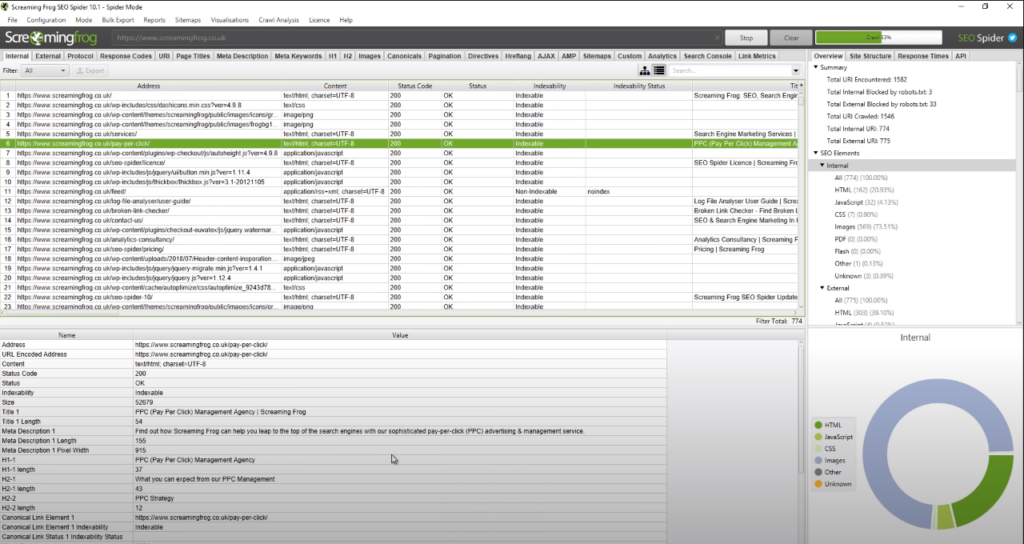Select the row for /broken-link-checker/ URL
1024x544 pixels.
click(x=398, y=211)
